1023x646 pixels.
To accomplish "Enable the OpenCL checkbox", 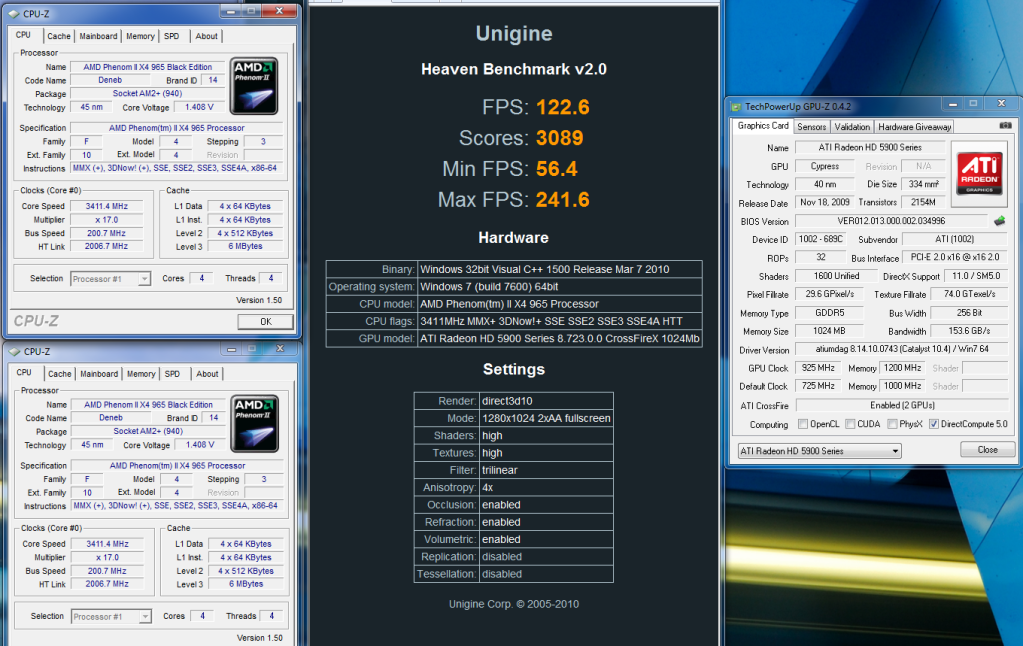I will point(804,424).
